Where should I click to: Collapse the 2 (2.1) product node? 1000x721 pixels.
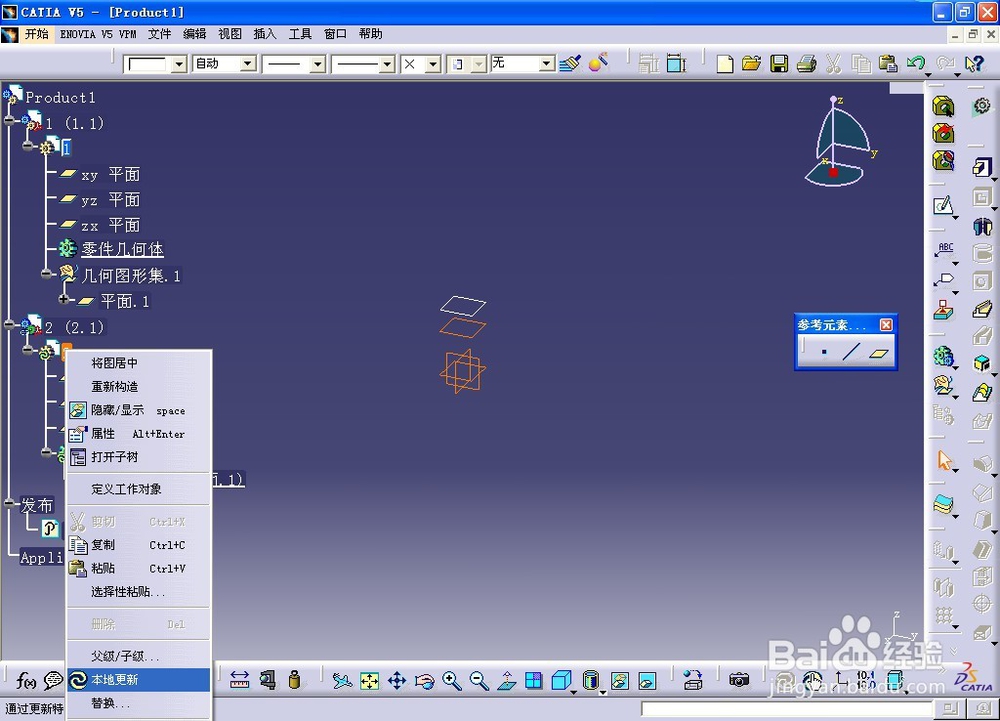click(x=10, y=324)
